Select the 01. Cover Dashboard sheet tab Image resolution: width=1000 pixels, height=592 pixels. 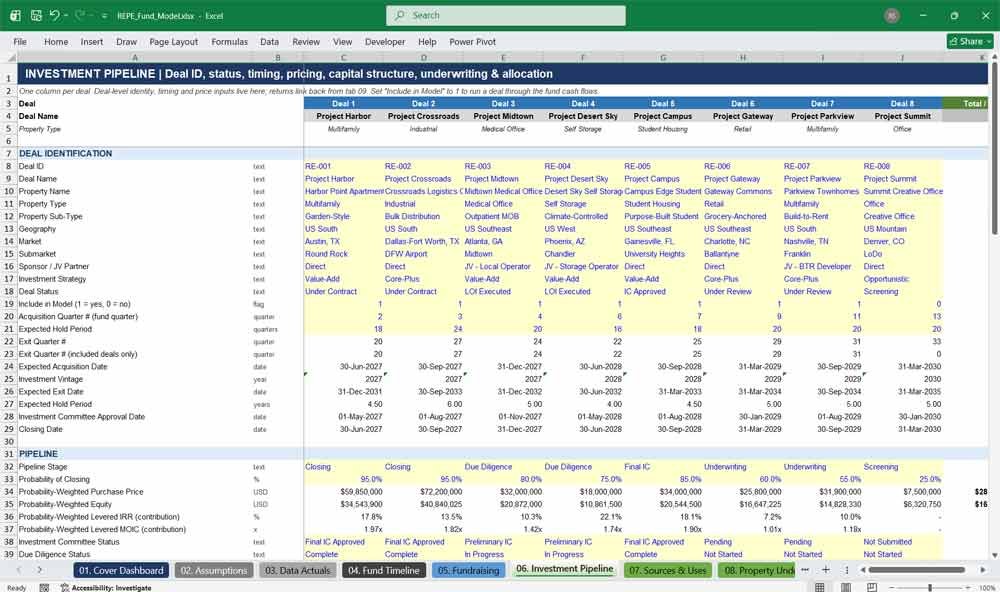pos(121,570)
